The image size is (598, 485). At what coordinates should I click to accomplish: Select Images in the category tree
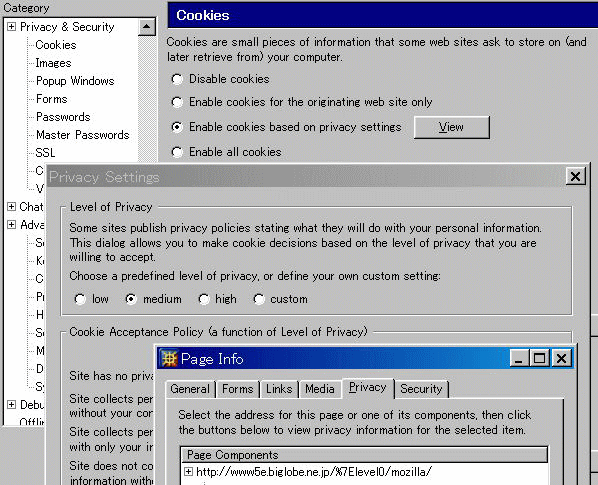(x=53, y=63)
